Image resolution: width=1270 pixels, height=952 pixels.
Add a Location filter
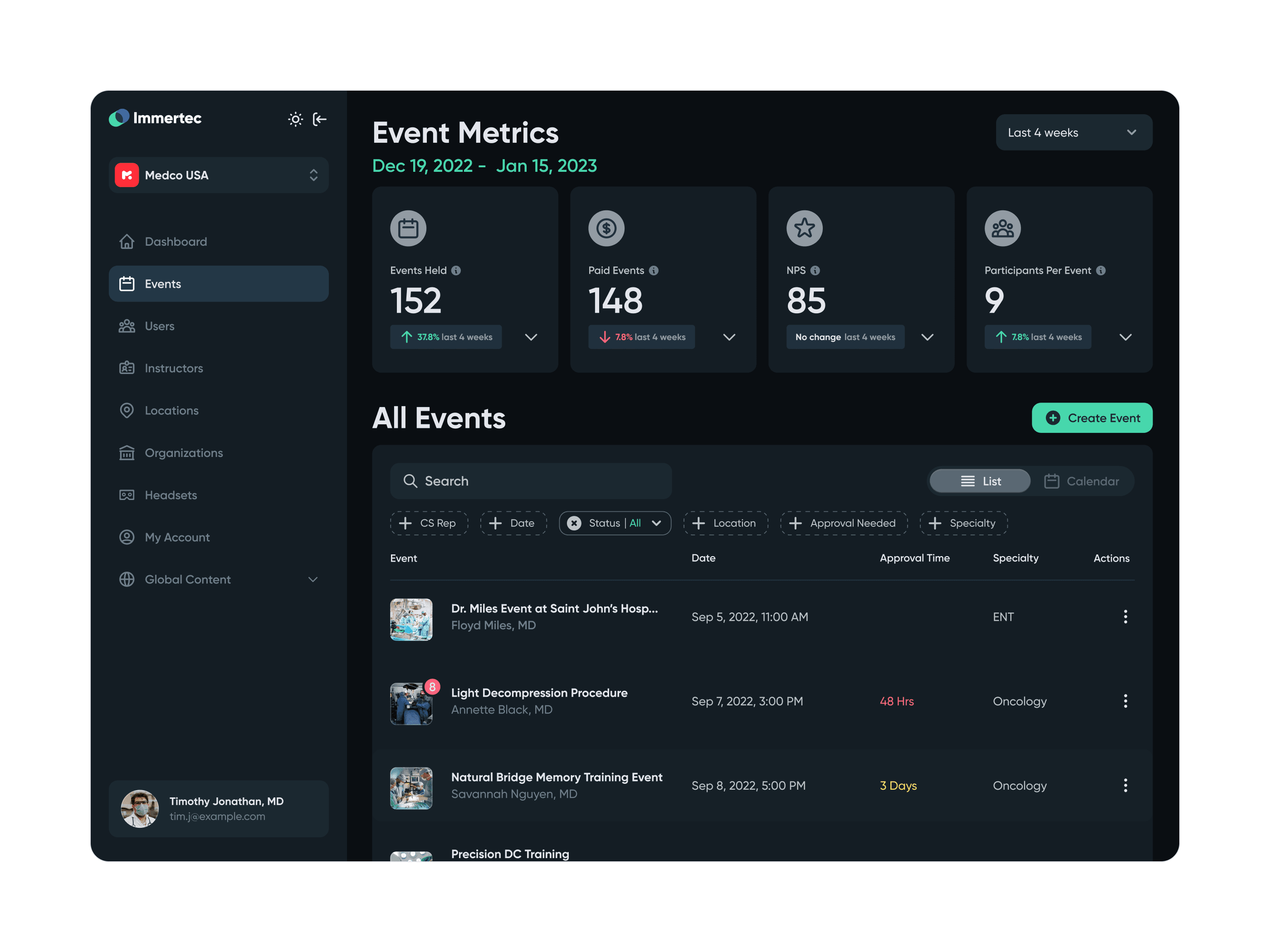pos(726,523)
